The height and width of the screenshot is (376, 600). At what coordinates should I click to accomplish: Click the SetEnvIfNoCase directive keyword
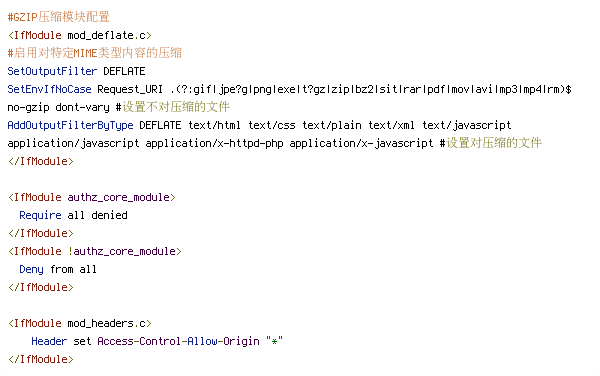pos(49,89)
